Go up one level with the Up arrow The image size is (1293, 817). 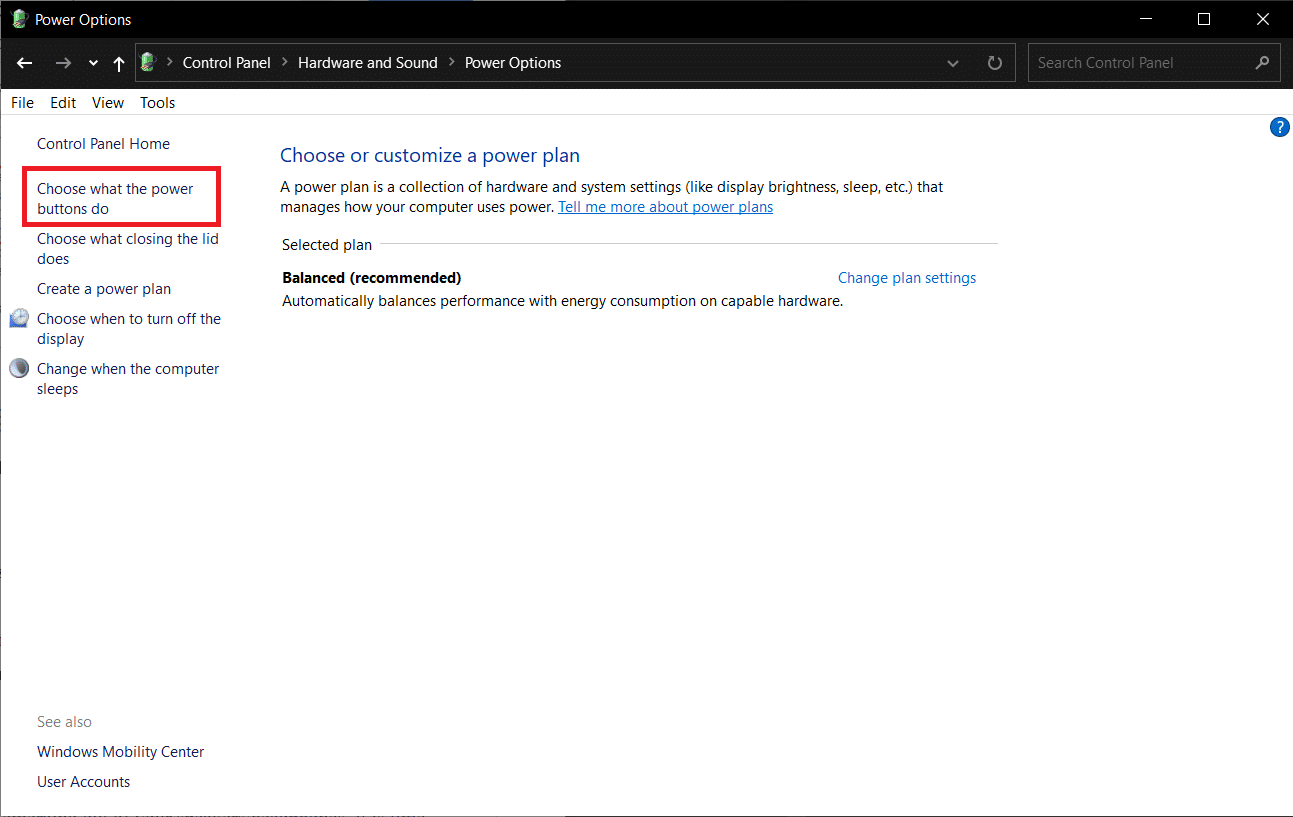pyautogui.click(x=119, y=63)
